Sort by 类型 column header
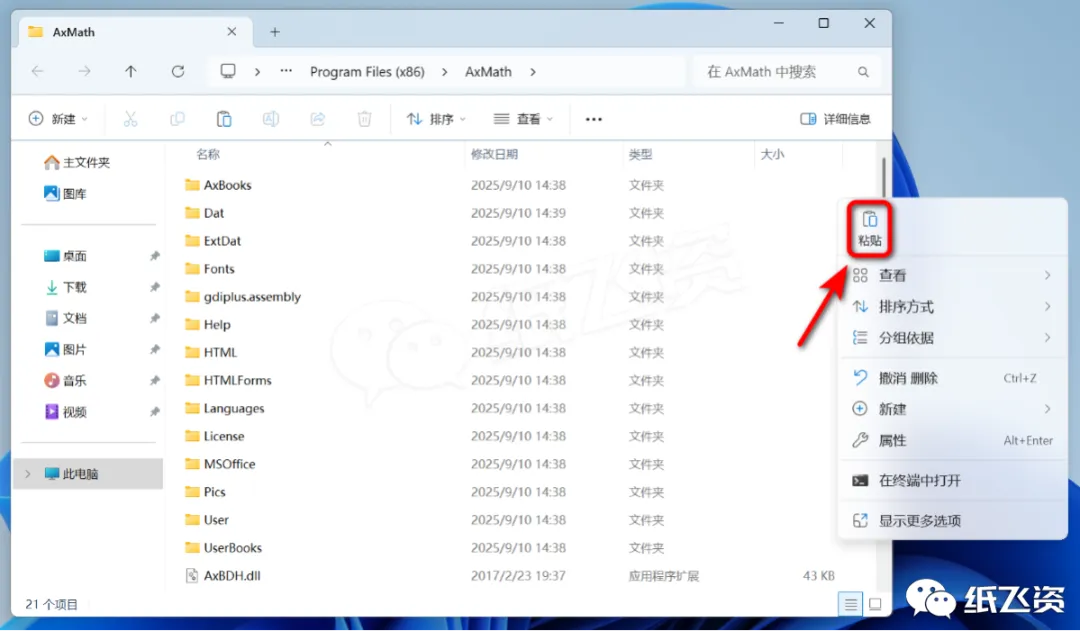The height and width of the screenshot is (631, 1080). [x=641, y=154]
